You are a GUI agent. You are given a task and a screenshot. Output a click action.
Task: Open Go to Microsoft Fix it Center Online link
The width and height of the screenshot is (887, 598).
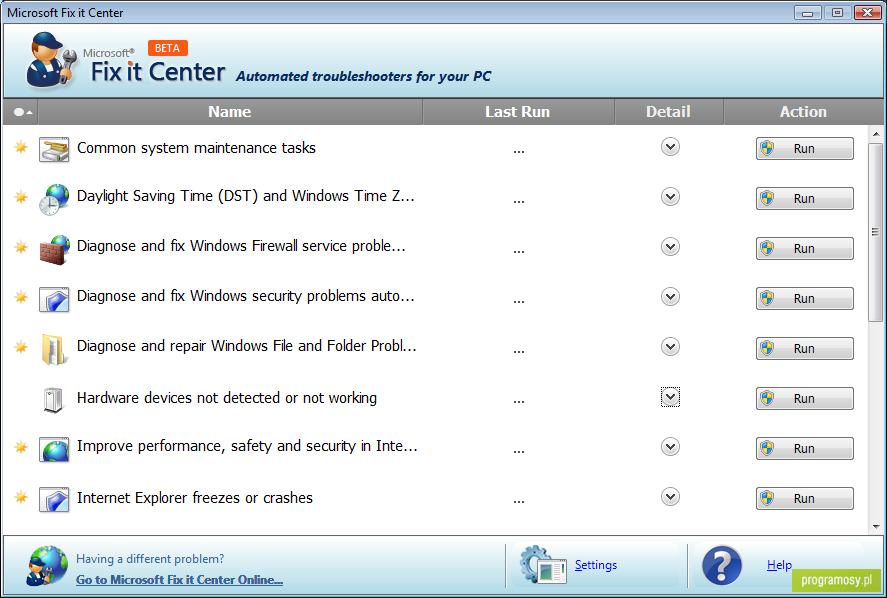pyautogui.click(x=179, y=580)
